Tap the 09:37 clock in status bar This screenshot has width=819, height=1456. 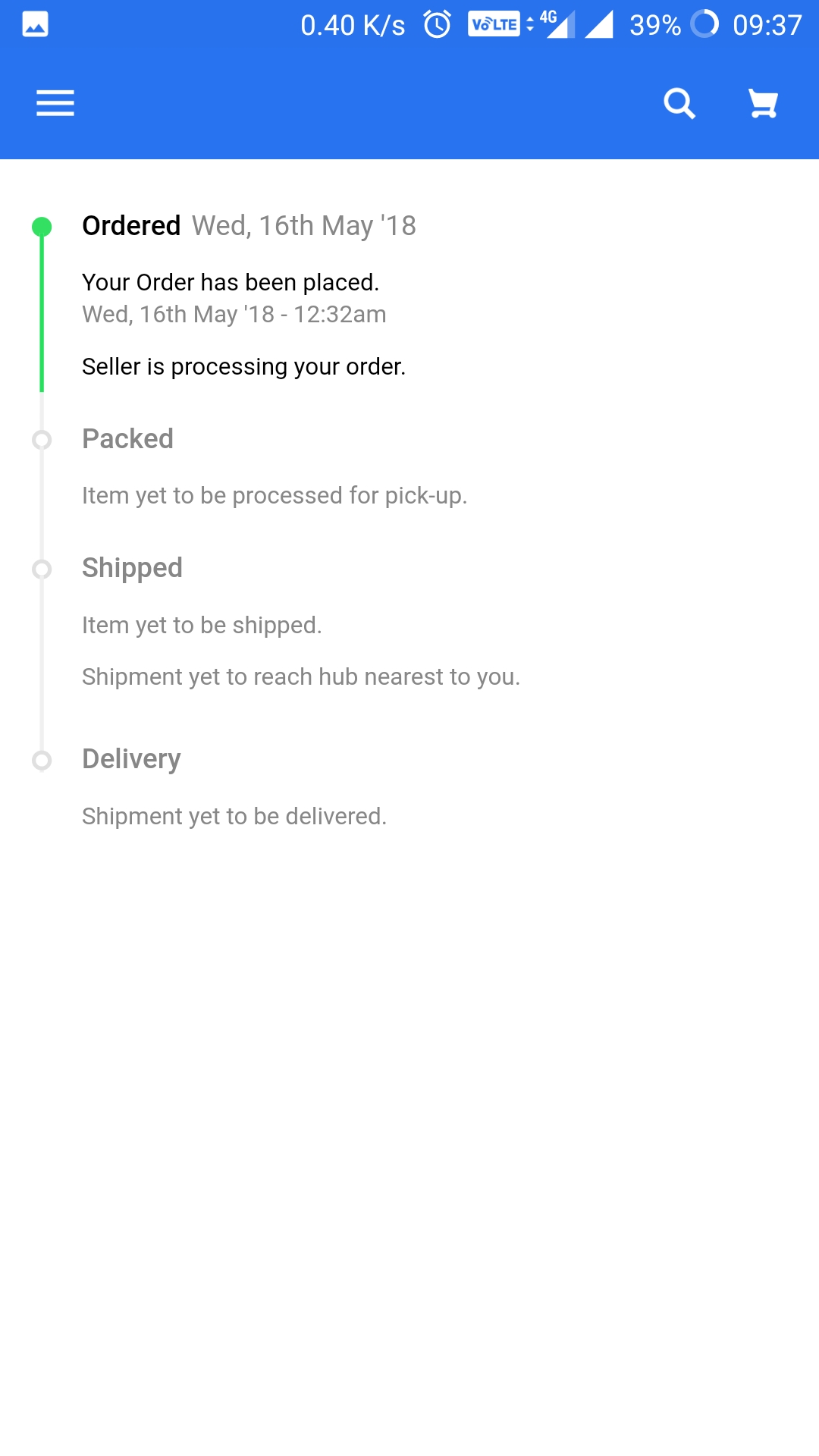(767, 25)
